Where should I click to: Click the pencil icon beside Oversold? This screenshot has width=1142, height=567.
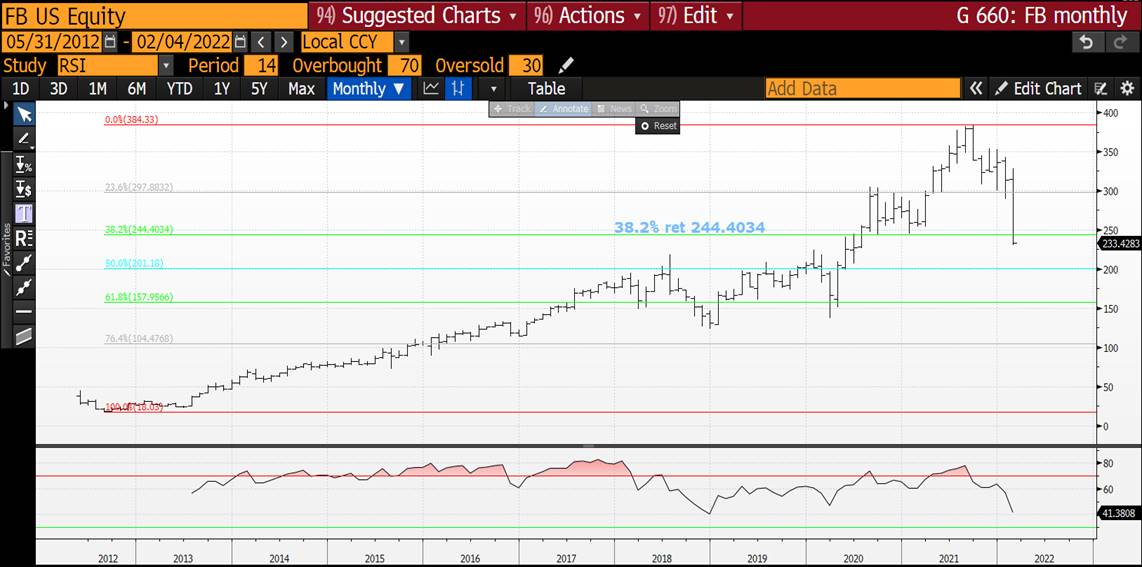coord(566,66)
